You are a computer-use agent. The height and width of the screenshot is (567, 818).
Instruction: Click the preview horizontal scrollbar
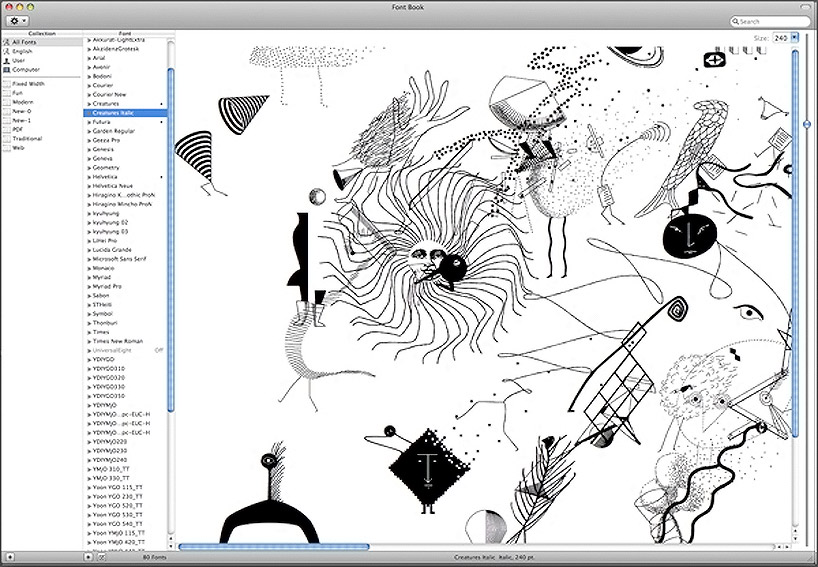coord(273,546)
